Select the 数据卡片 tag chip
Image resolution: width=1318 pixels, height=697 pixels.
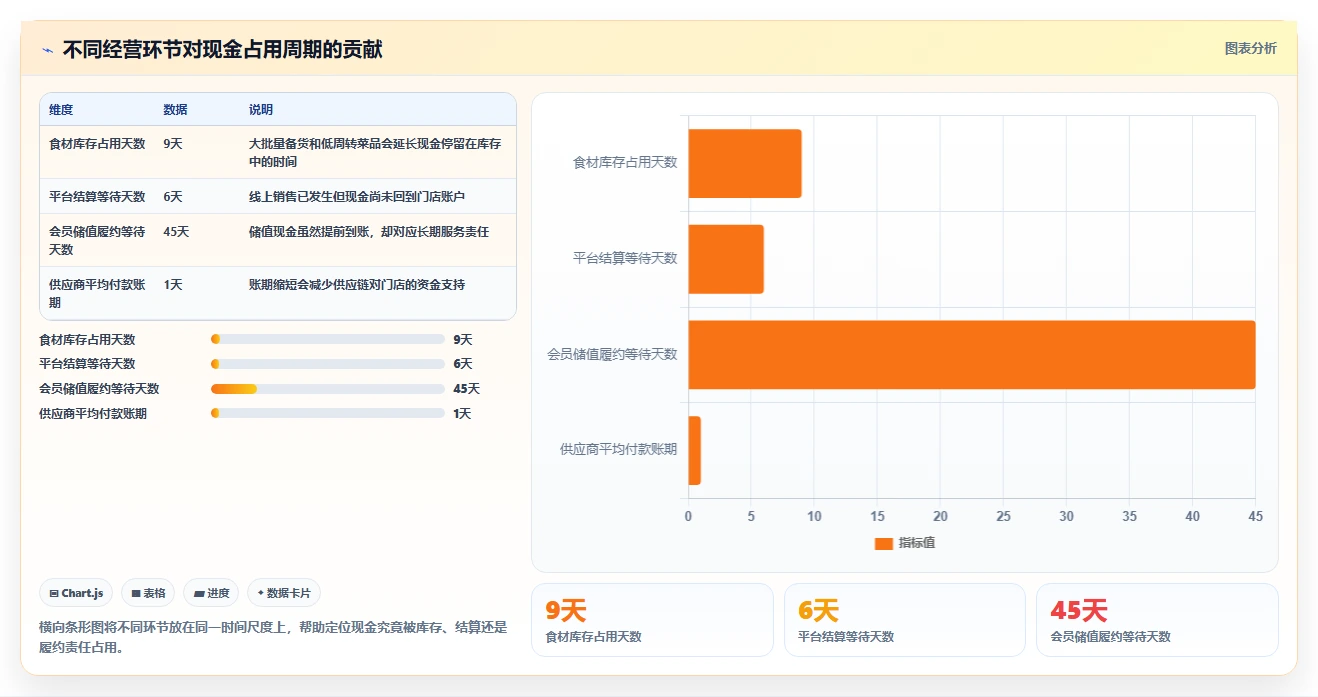[x=283, y=593]
